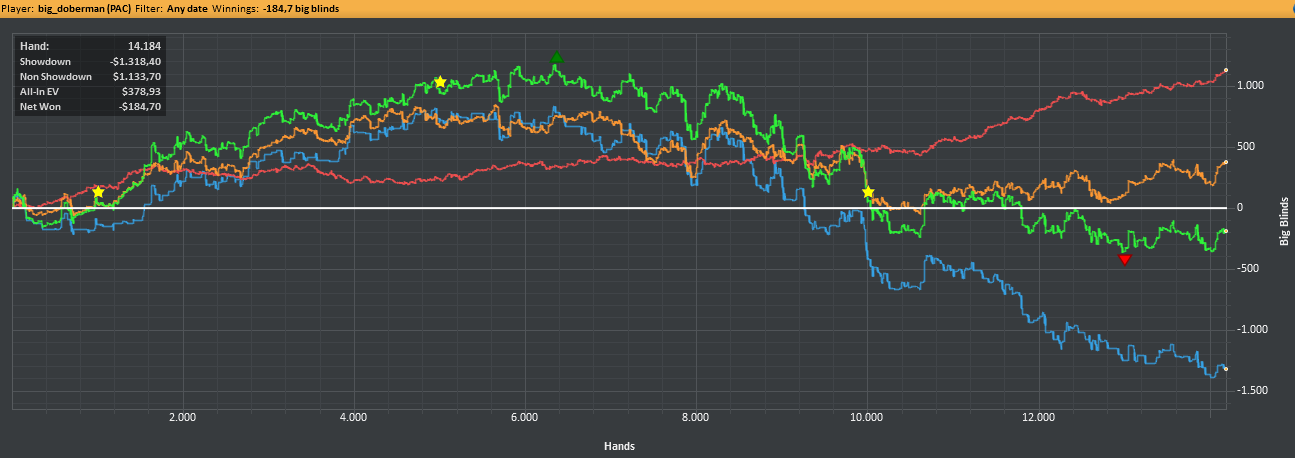
Task: Click the green line endpoint dot
Action: click(x=1226, y=231)
